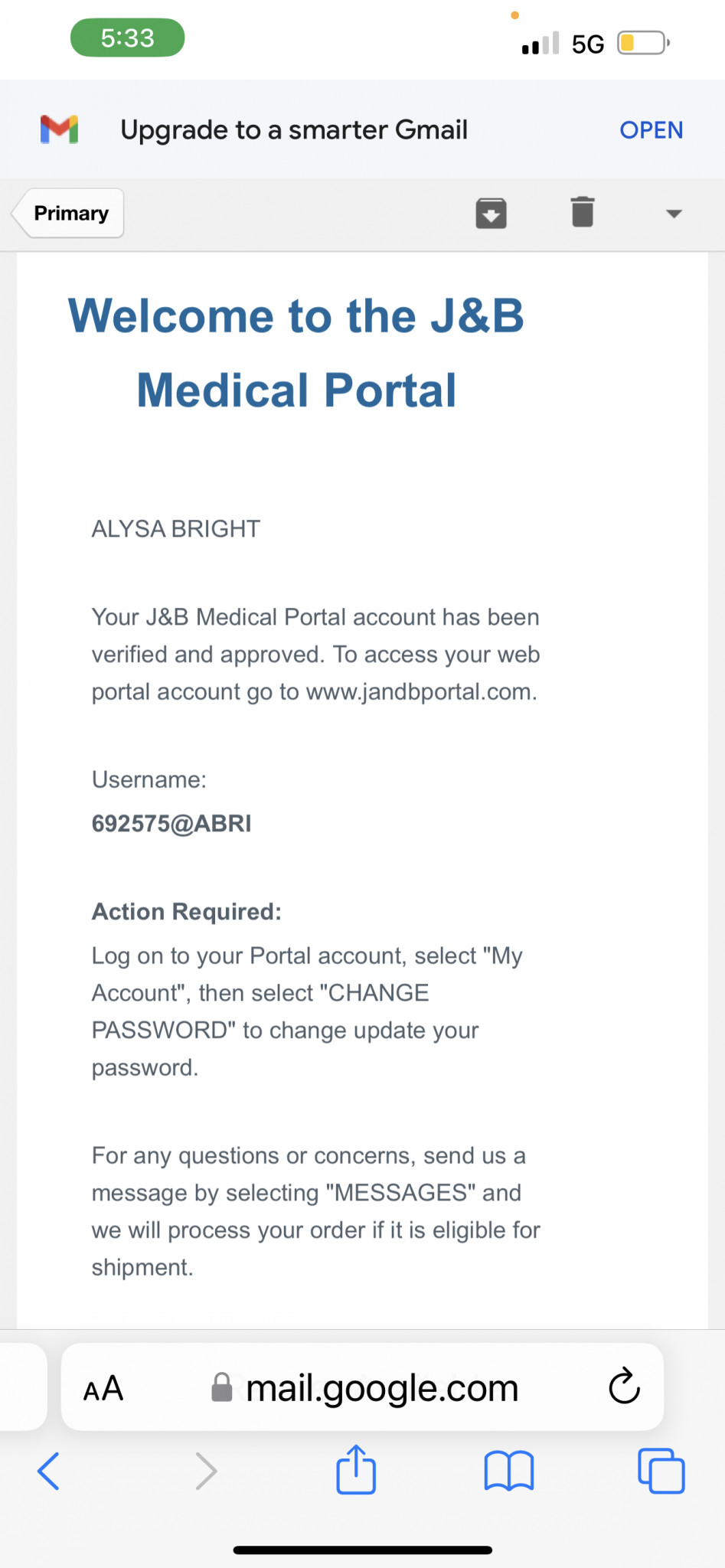Tap the username 692575@ABRI text
Screen dimensions: 725x1568
coord(171,824)
